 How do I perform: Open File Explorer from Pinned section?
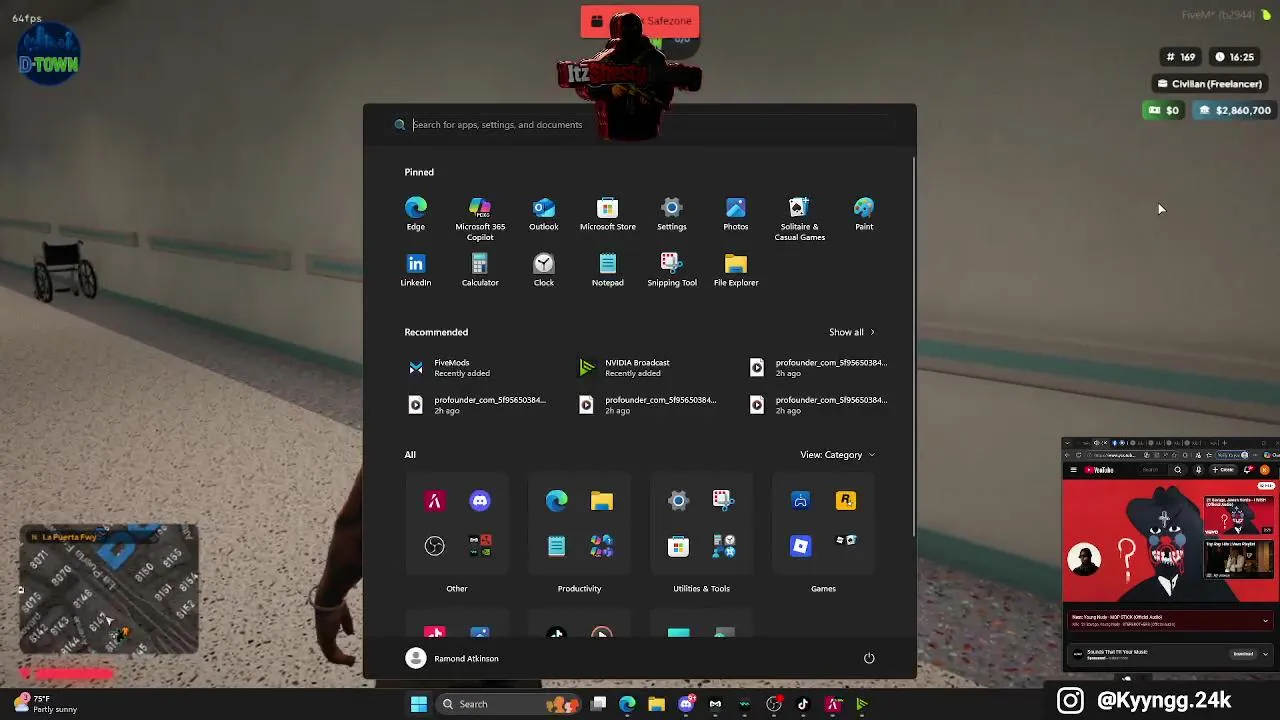tap(736, 269)
